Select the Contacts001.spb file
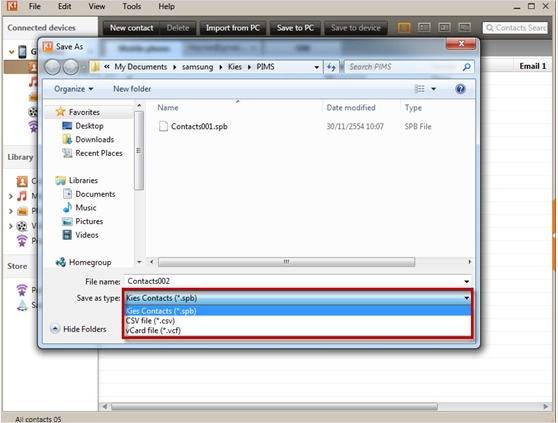The width and height of the screenshot is (558, 423). point(199,126)
